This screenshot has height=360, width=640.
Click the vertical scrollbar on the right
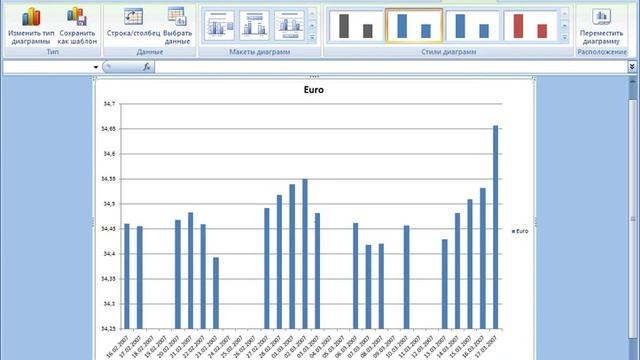point(633,218)
